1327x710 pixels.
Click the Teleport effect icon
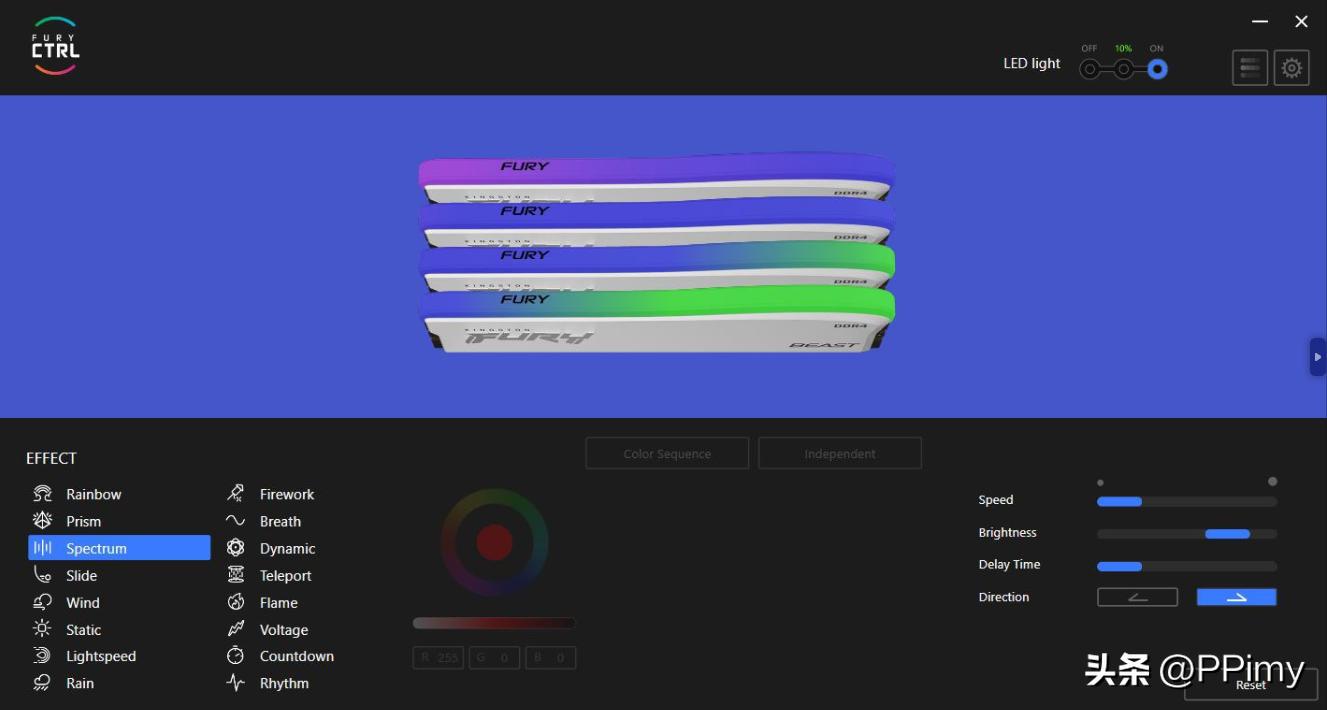235,575
